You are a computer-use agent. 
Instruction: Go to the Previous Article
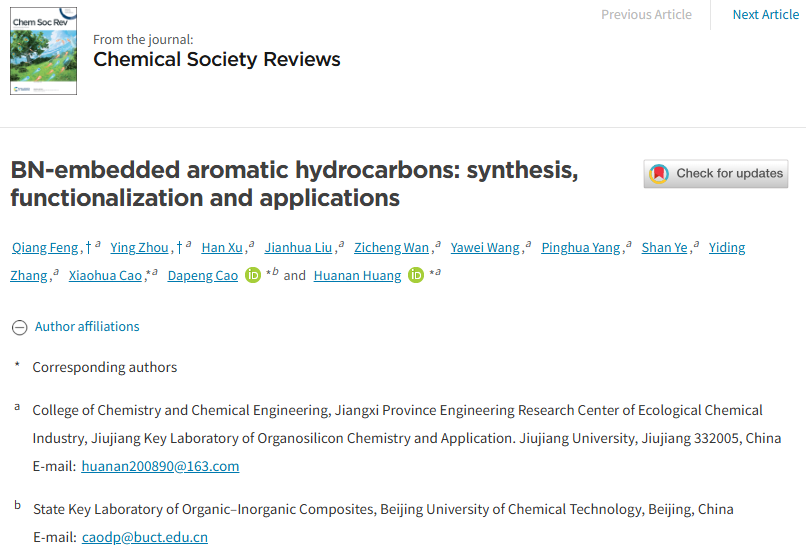click(x=646, y=14)
